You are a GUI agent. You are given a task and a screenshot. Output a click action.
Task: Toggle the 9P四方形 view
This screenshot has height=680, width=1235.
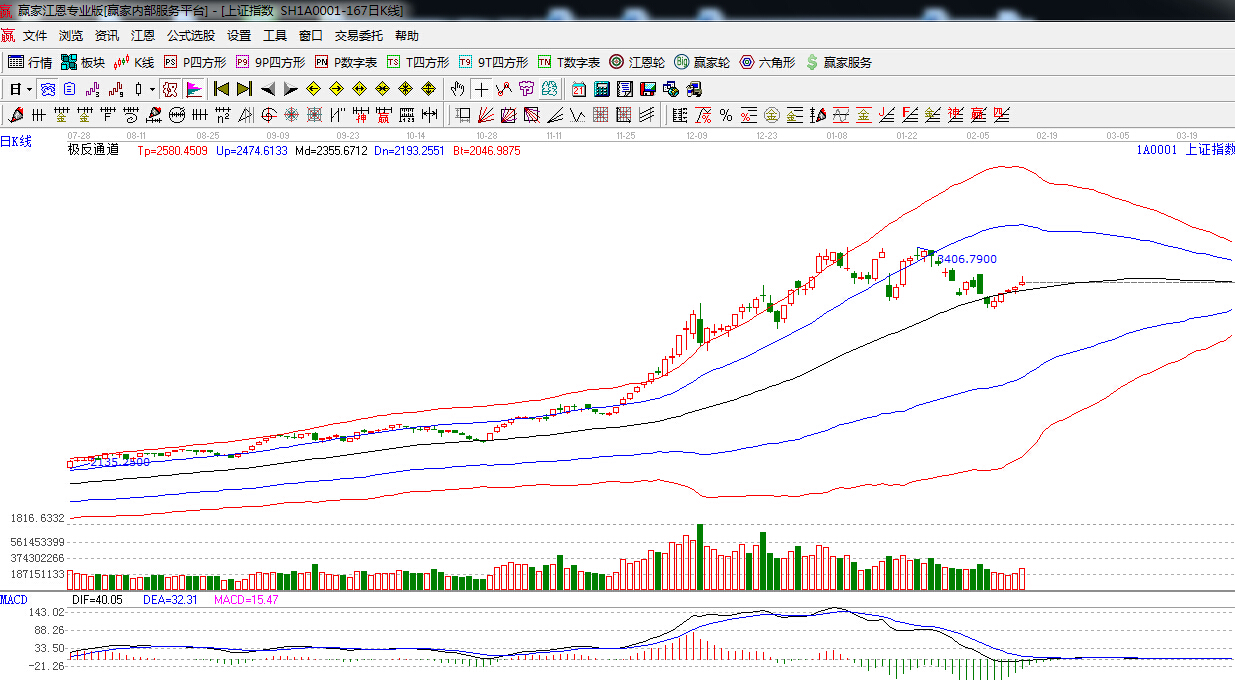click(270, 62)
